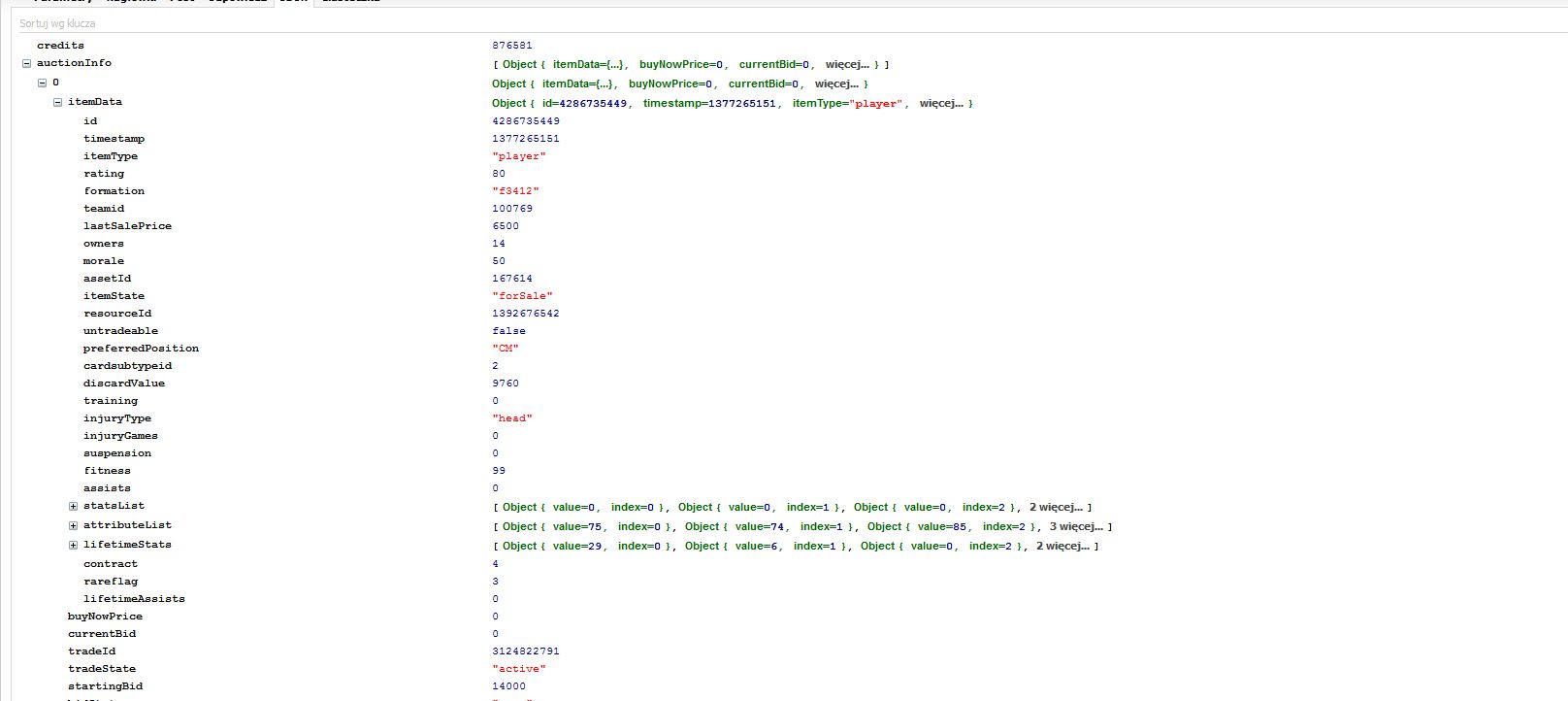Select the fitness value 99
Image resolution: width=1568 pixels, height=701 pixels.
(499, 471)
